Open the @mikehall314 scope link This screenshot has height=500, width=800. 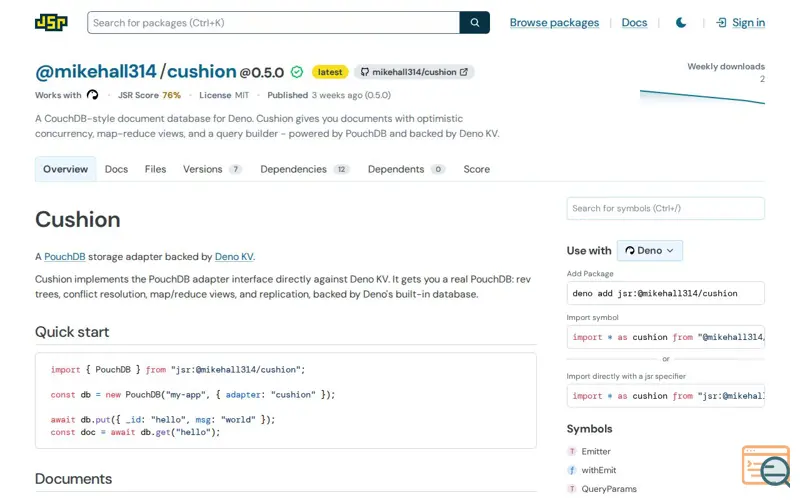(95, 71)
